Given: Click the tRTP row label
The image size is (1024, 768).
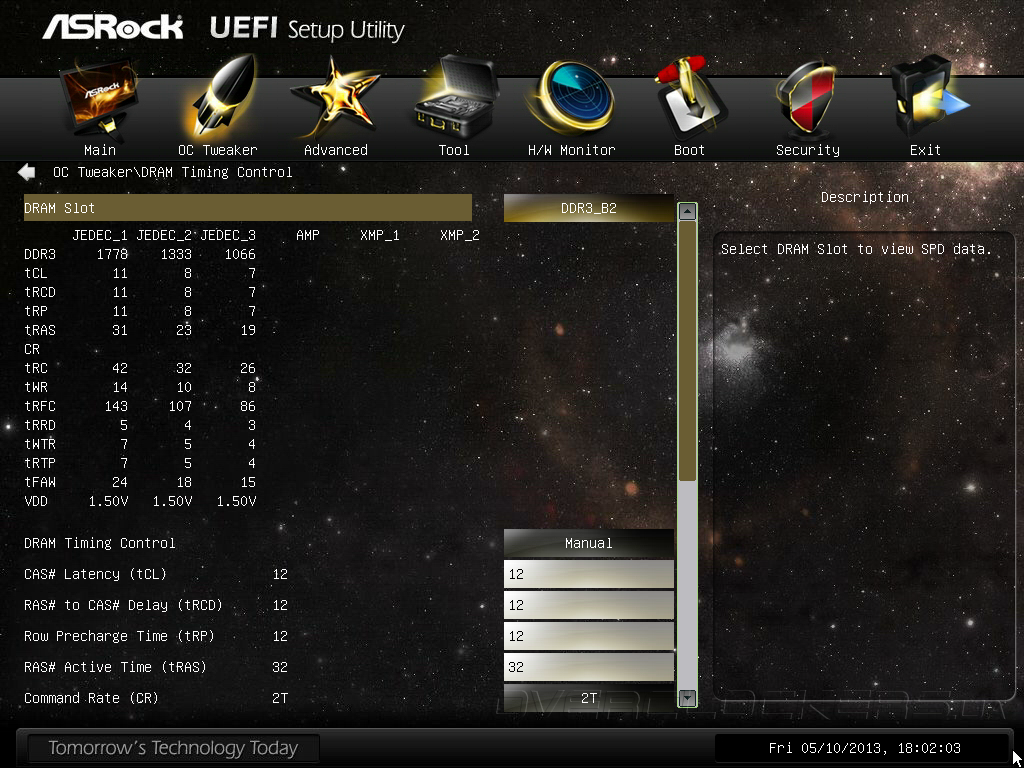Looking at the screenshot, I should coord(40,464).
